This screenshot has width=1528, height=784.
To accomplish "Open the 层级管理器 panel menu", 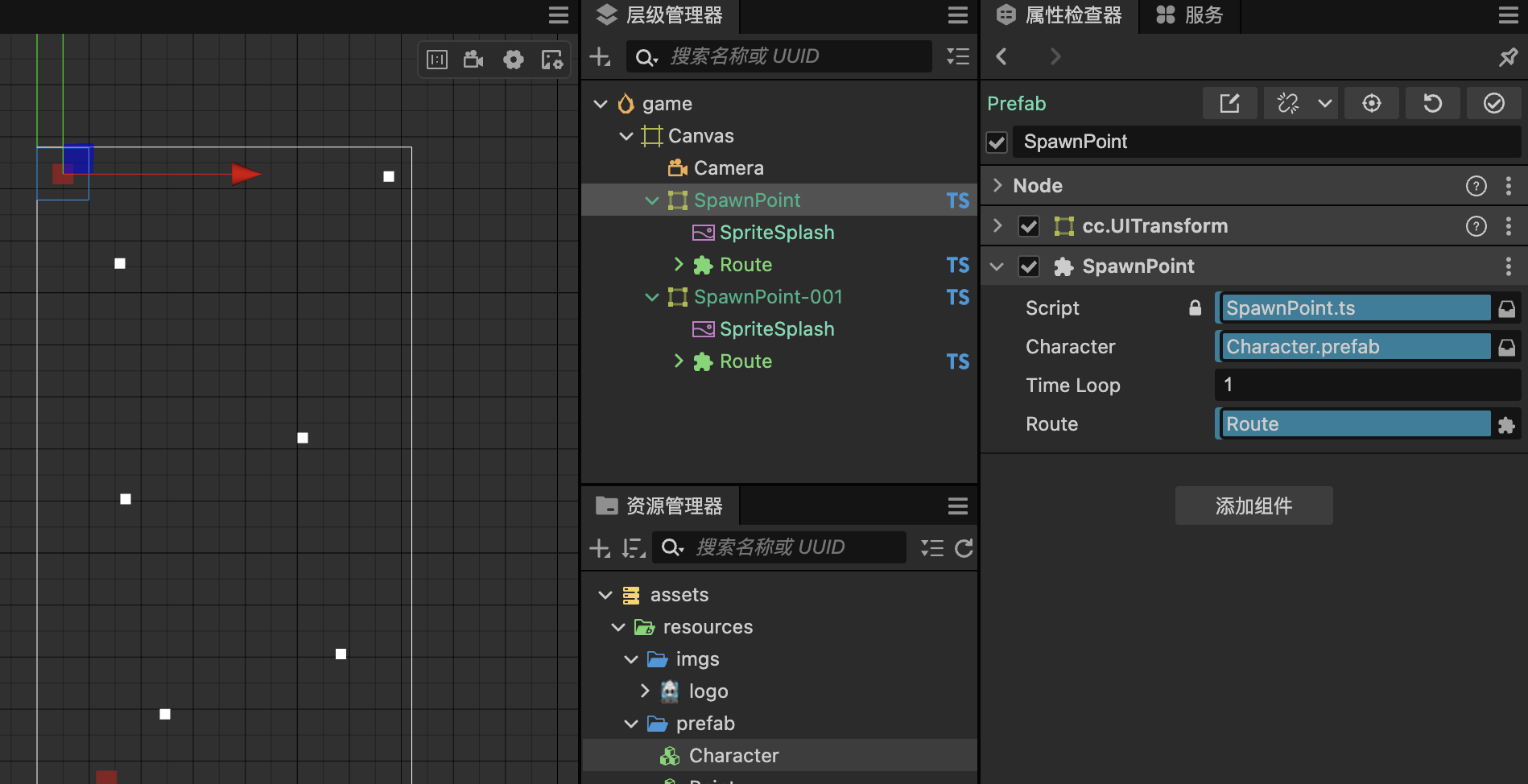I will click(x=958, y=15).
